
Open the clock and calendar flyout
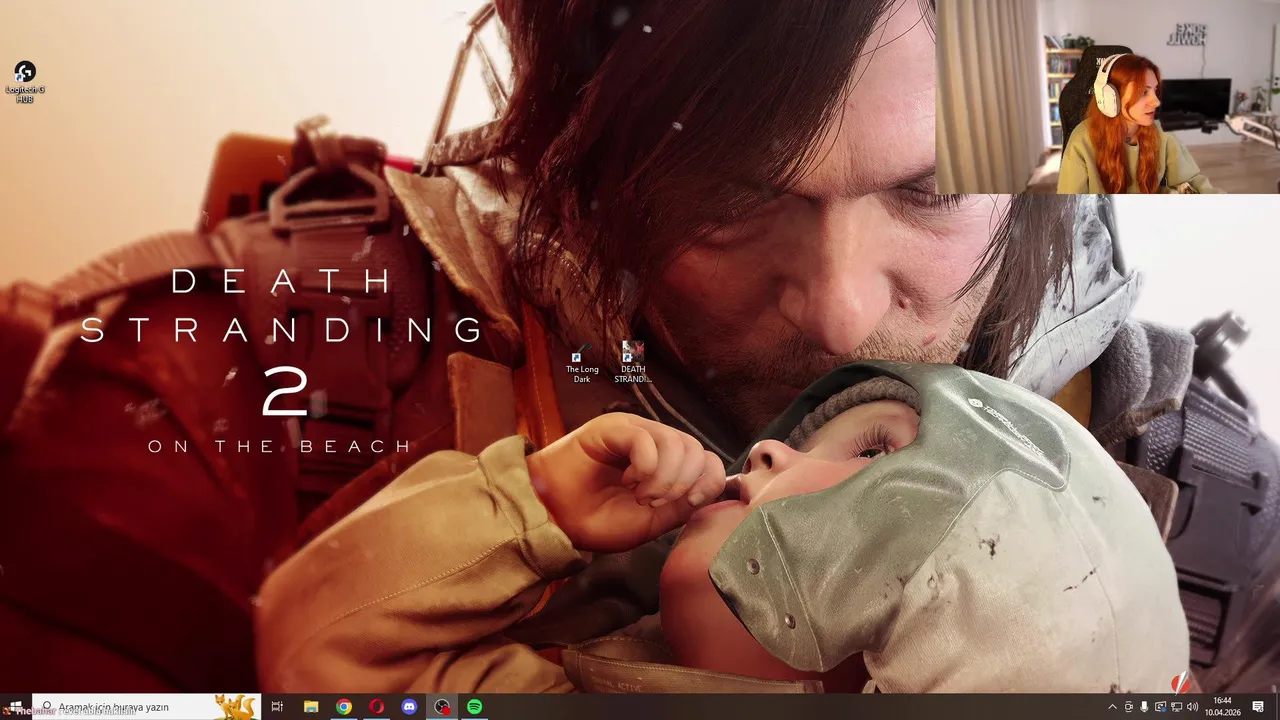[1222, 707]
